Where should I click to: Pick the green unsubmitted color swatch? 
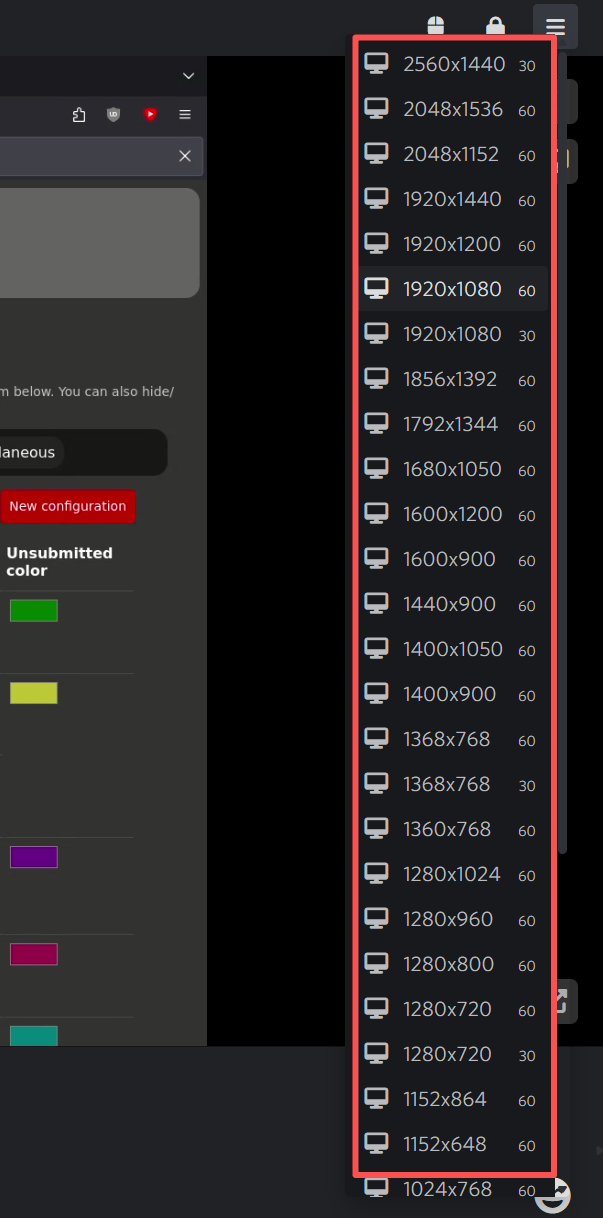34,610
